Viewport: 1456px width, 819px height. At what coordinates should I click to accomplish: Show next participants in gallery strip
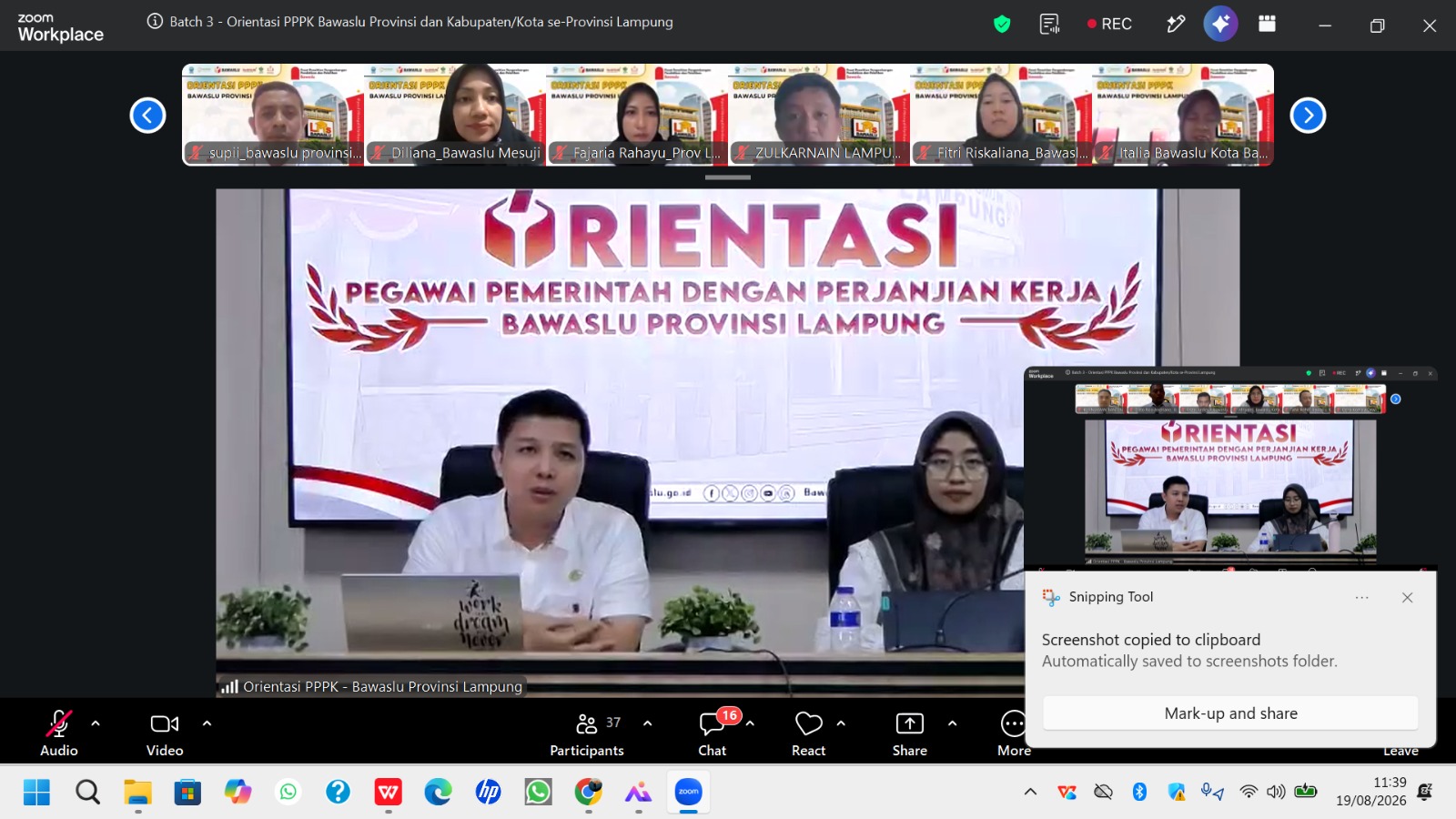1308,116
